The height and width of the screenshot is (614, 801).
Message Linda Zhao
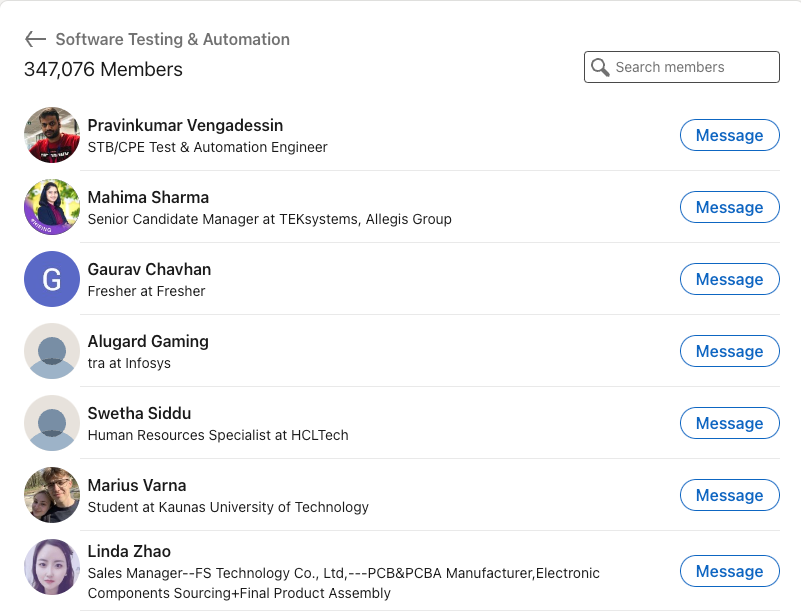tap(729, 571)
